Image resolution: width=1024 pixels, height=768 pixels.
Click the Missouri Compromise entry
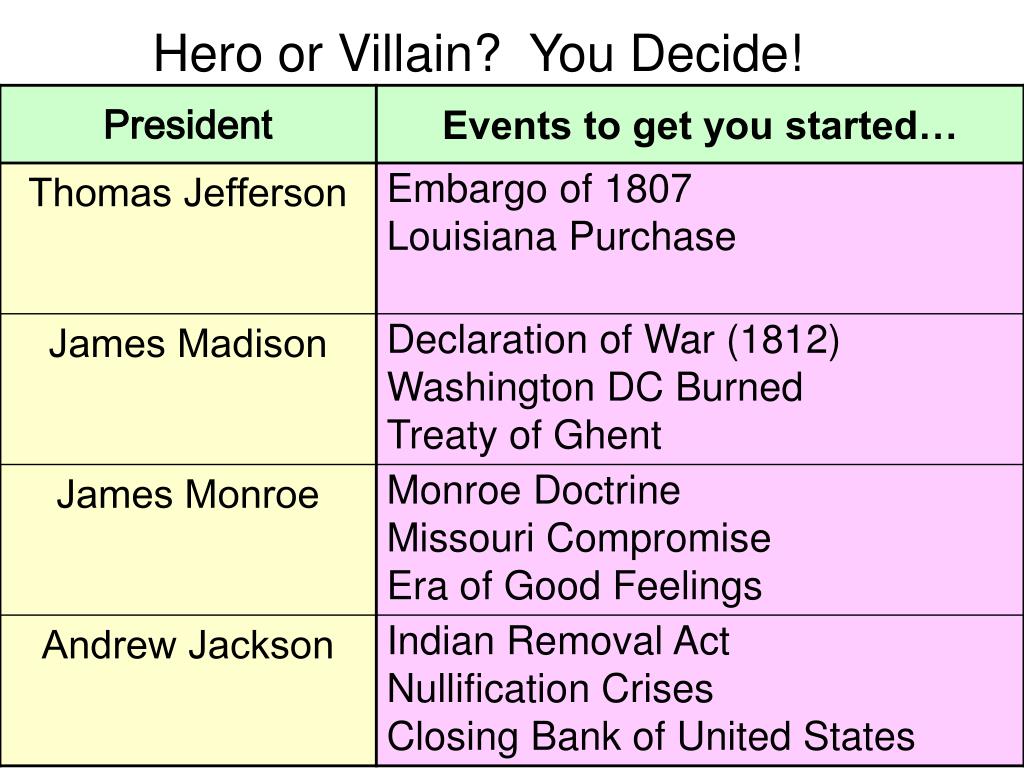pos(579,539)
